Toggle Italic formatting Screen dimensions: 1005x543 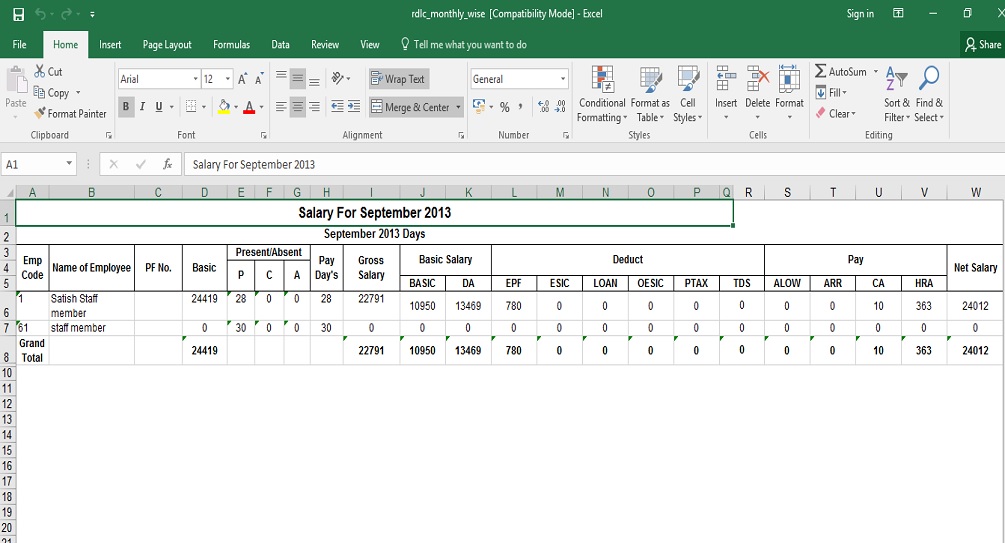tap(143, 107)
